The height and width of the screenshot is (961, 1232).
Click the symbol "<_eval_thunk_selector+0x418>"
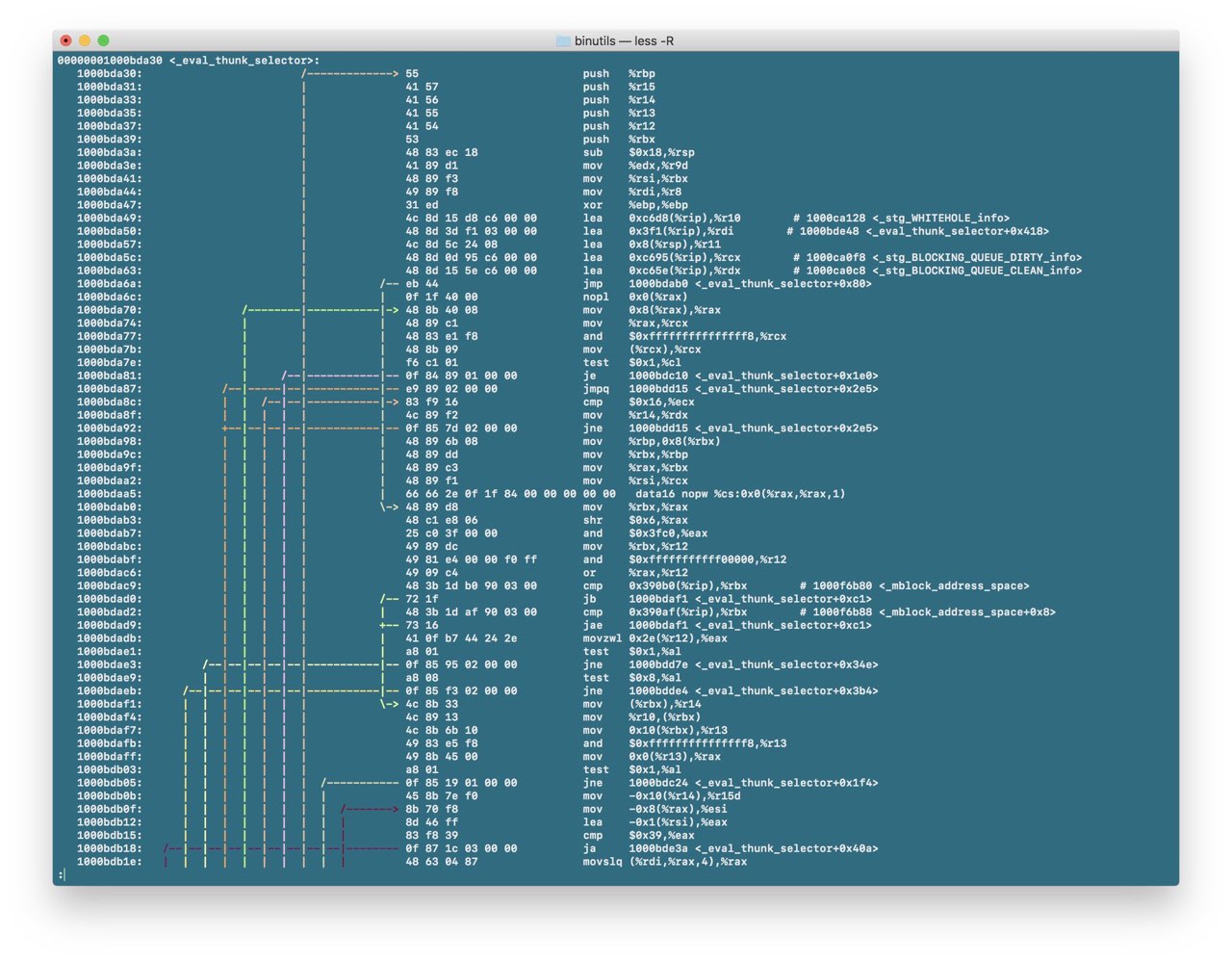(x=958, y=232)
